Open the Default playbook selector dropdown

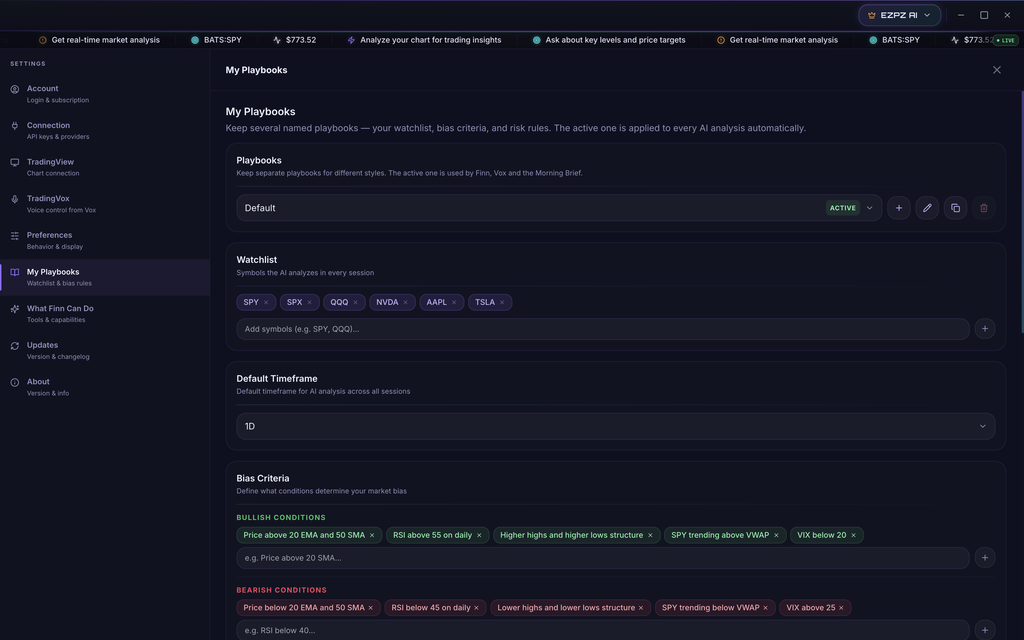click(x=559, y=208)
